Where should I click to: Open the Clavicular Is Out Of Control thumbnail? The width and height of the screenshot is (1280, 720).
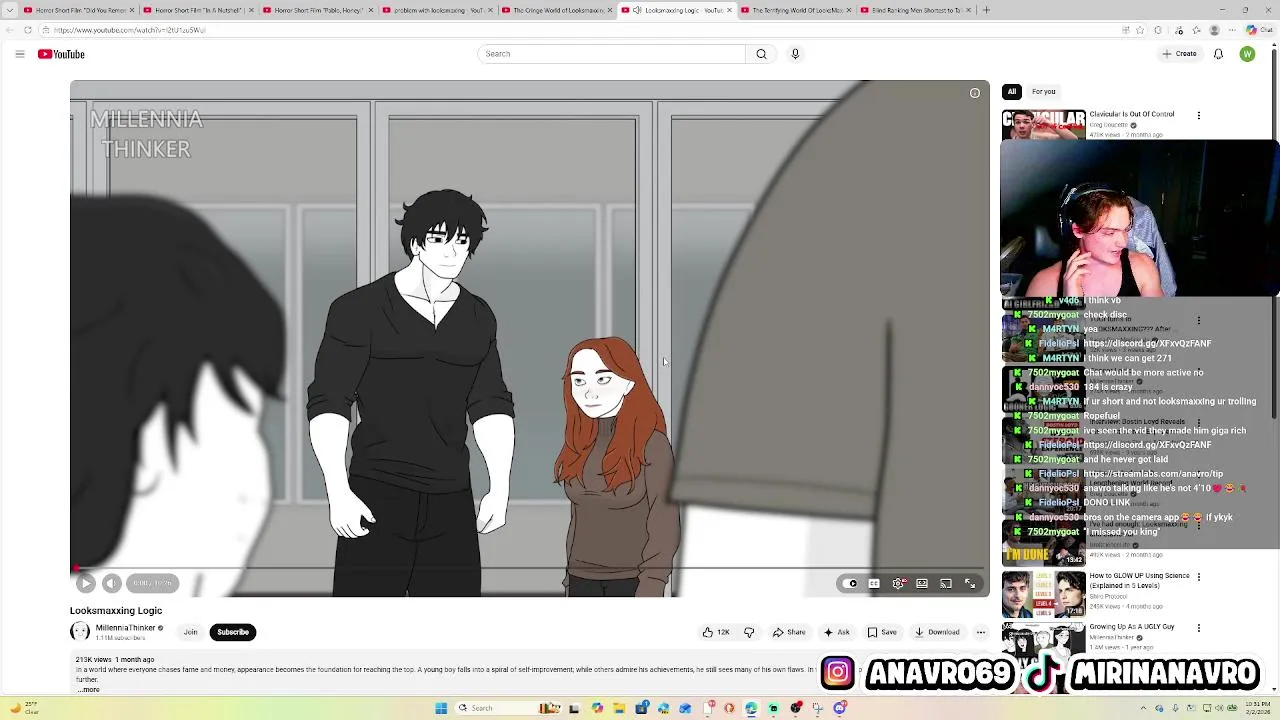[x=1043, y=124]
